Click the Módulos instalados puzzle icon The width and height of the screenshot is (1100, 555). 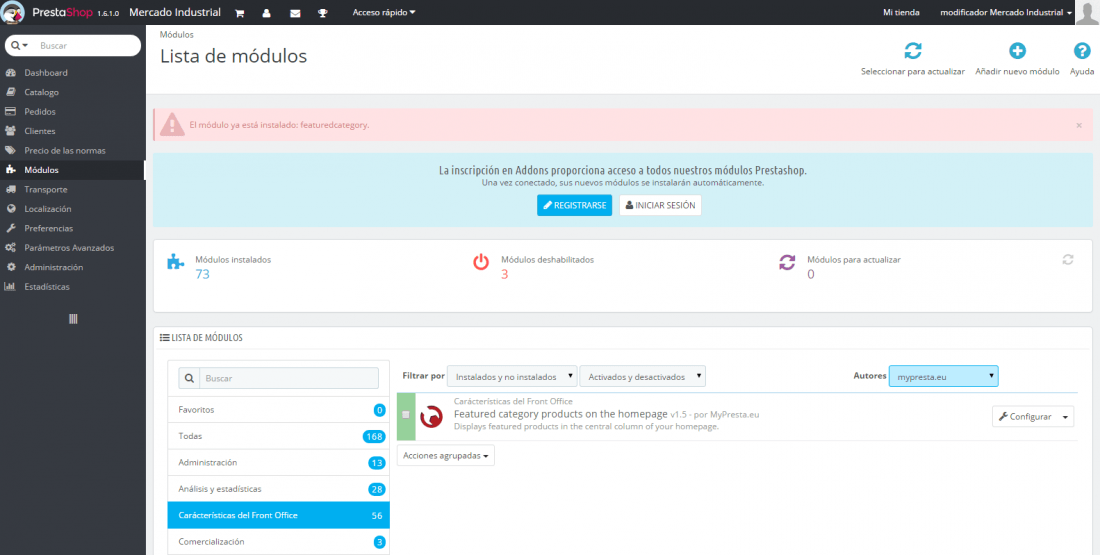(175, 262)
